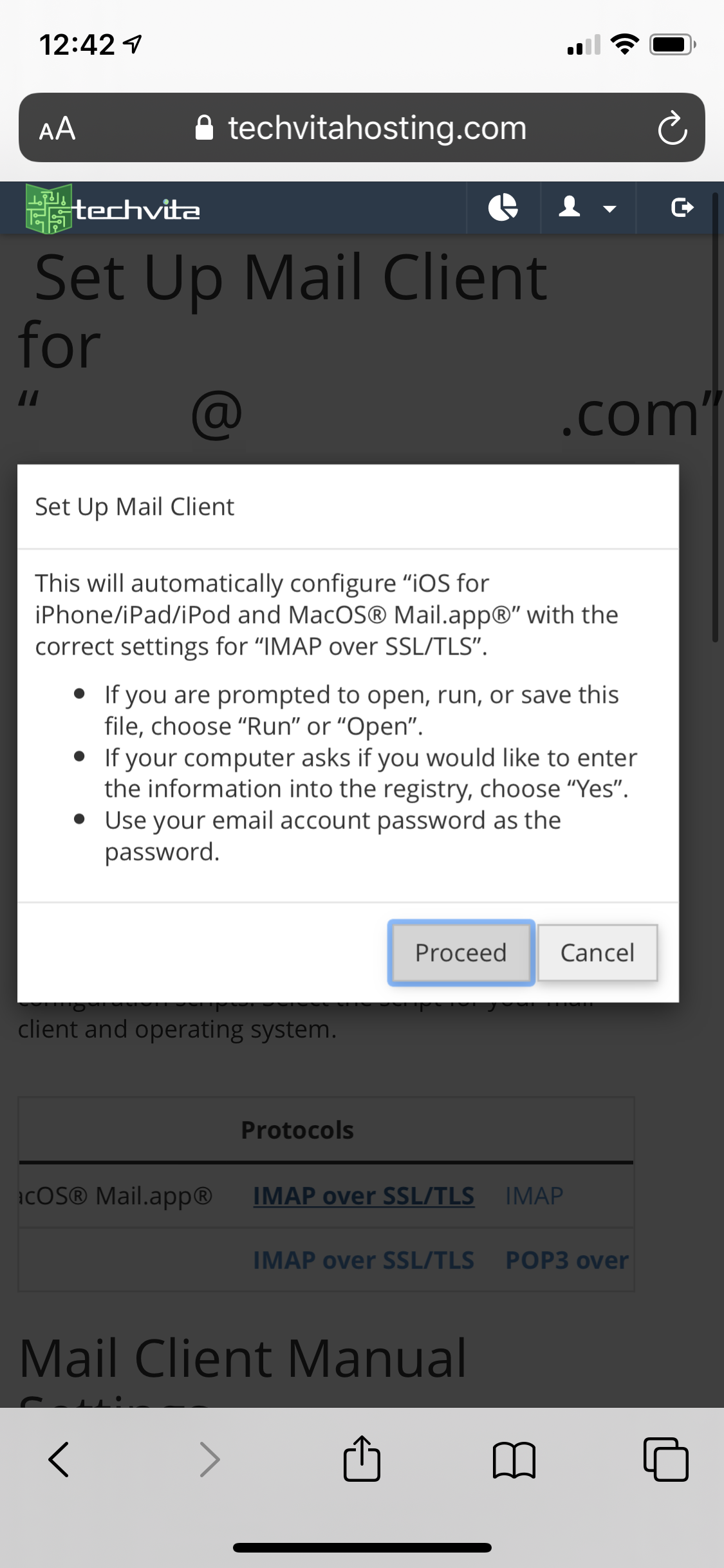Cancel the Set Up Mail Client dialog
The width and height of the screenshot is (724, 1568).
(x=597, y=953)
